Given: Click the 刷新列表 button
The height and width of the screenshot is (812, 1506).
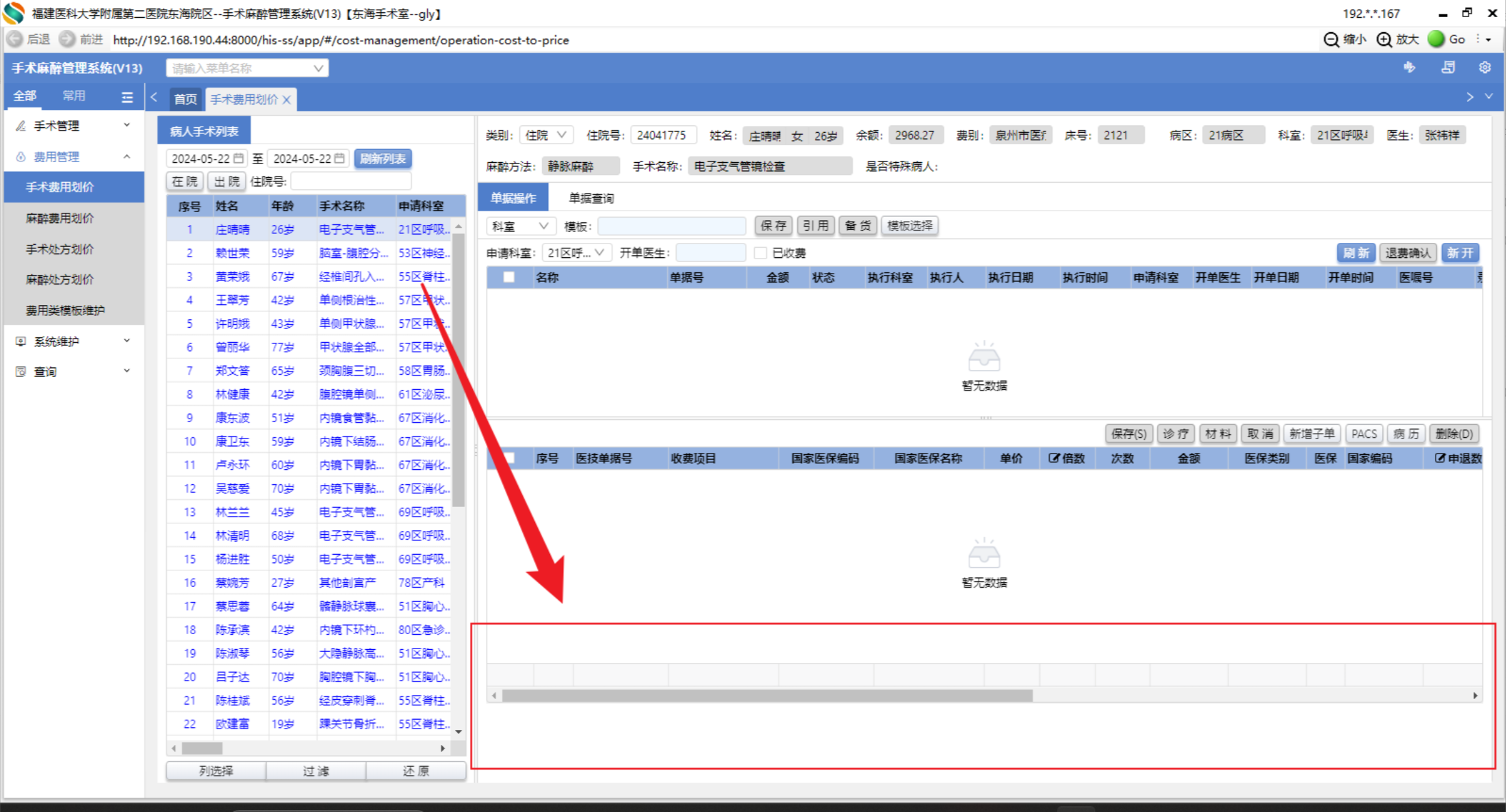Looking at the screenshot, I should click(382, 159).
